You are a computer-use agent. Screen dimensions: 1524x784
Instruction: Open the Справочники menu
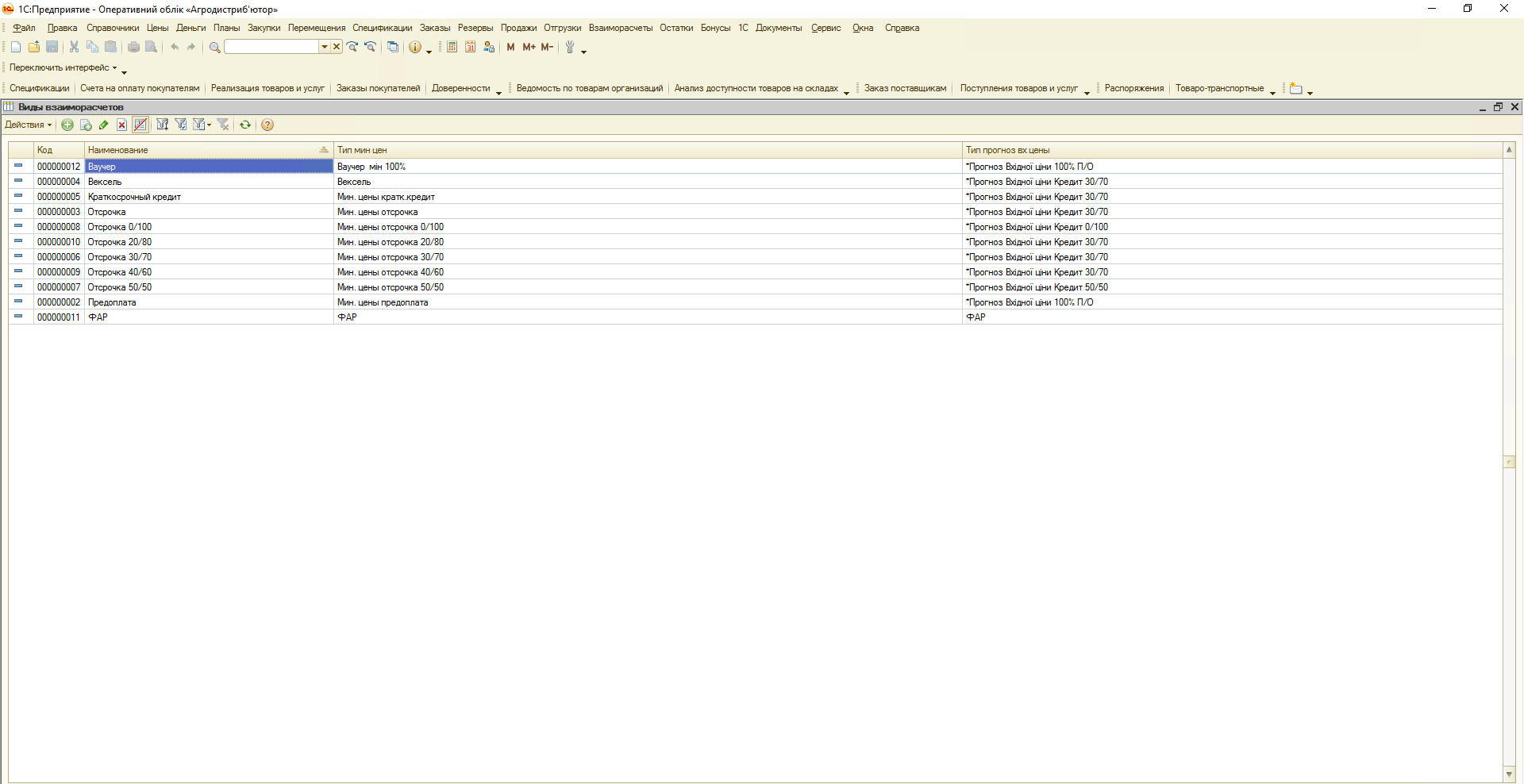coord(113,28)
